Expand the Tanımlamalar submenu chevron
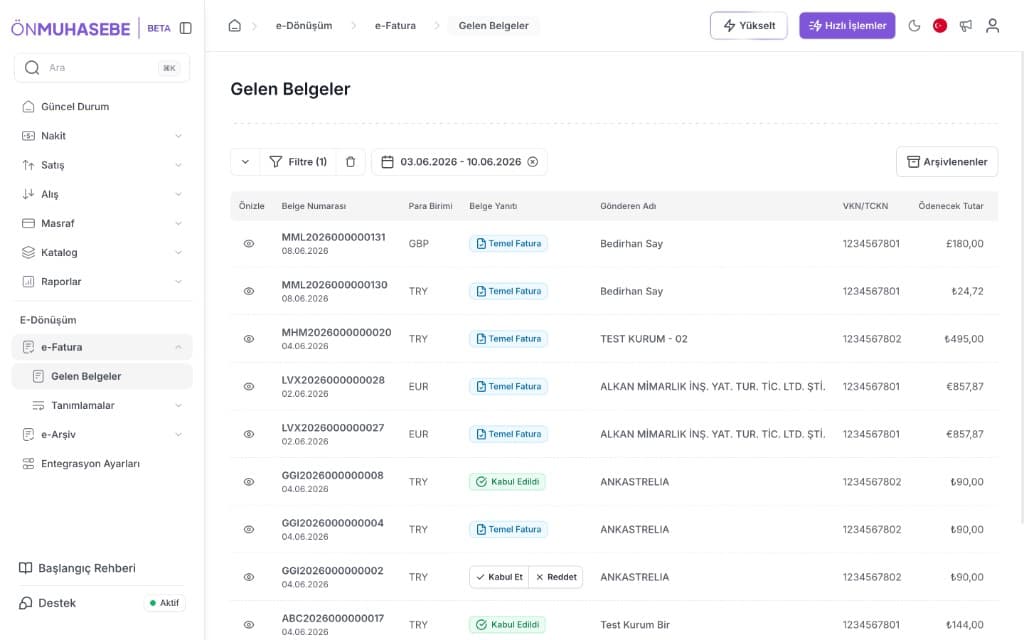 [178, 406]
